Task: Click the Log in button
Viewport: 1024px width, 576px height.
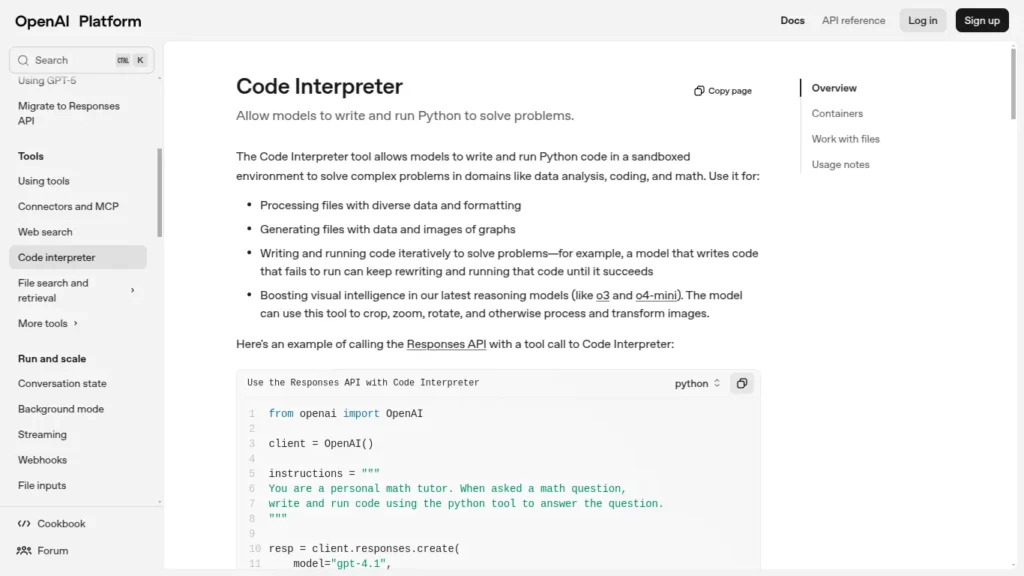Action: 922,20
